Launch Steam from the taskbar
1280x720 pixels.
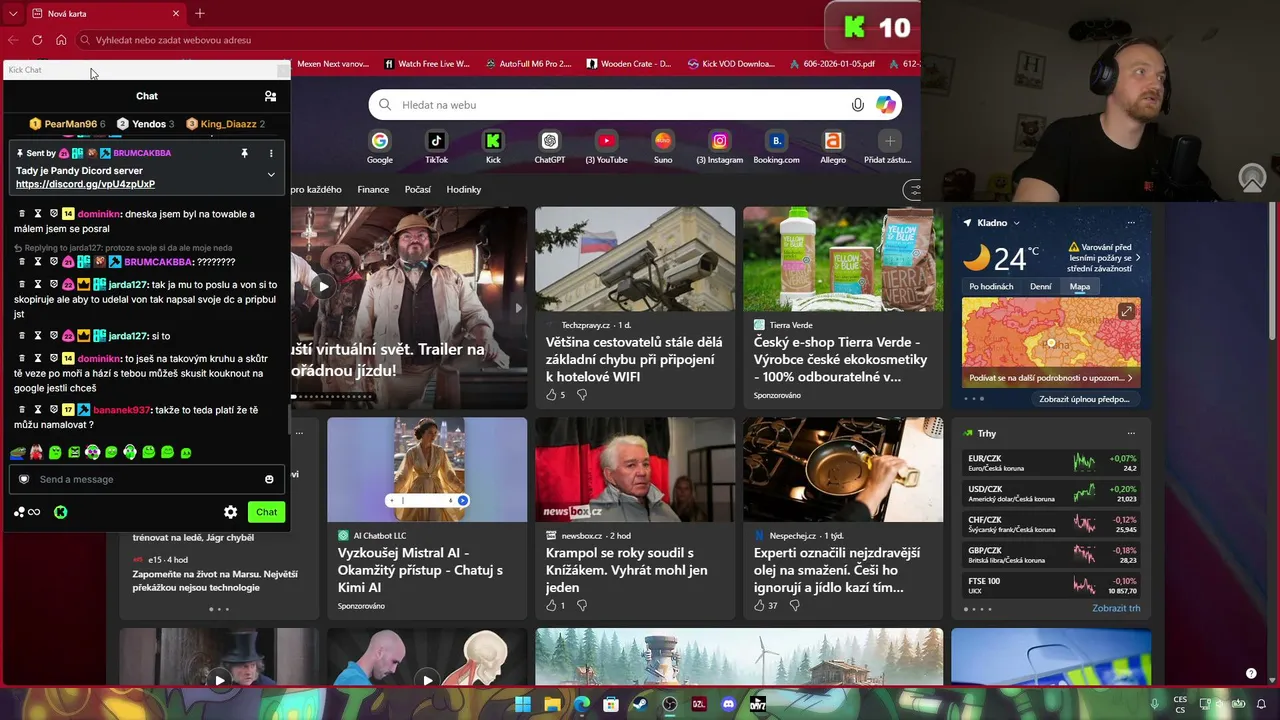point(640,704)
